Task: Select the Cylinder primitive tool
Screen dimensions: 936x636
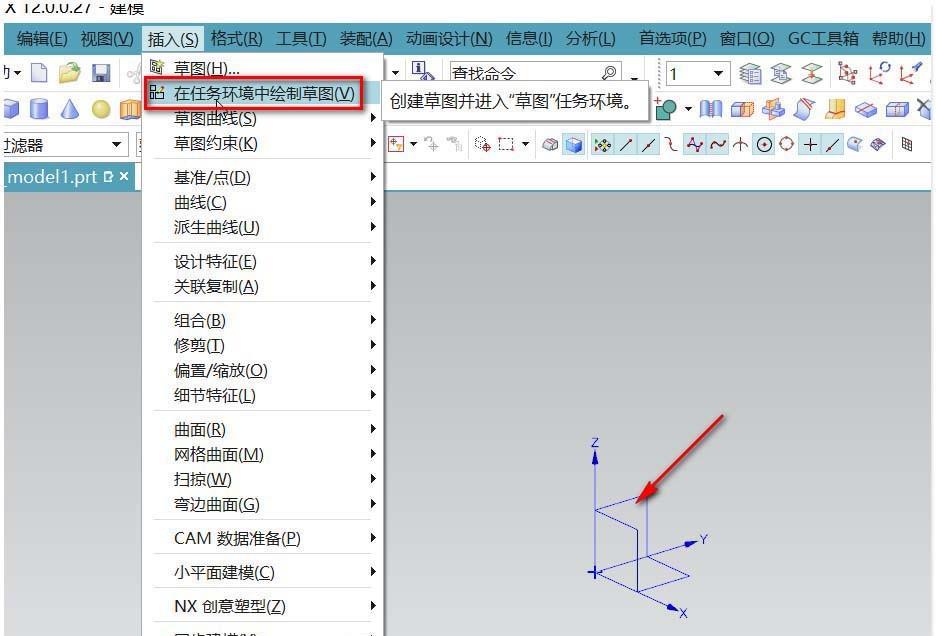Action: (37, 110)
